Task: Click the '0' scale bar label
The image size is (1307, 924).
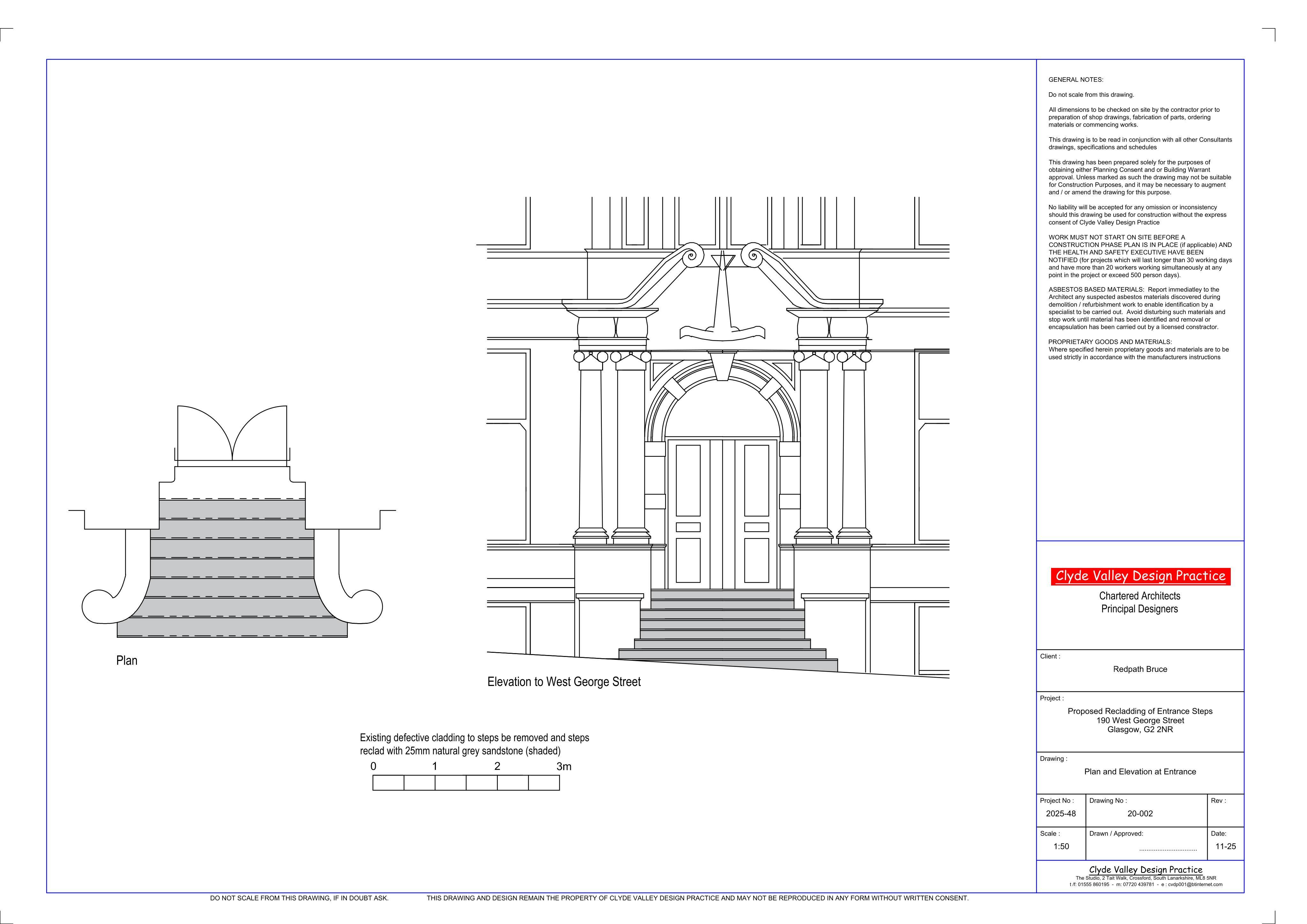Action: click(x=373, y=766)
